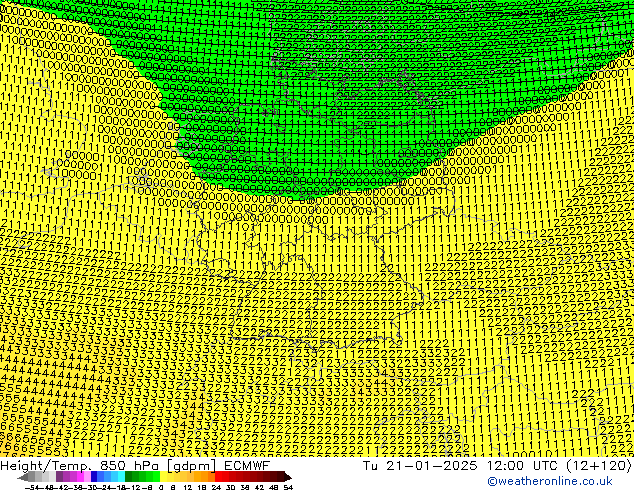Click the dark maroon right arrow end of color scale
This screenshot has height=490, width=634.
click(288, 477)
